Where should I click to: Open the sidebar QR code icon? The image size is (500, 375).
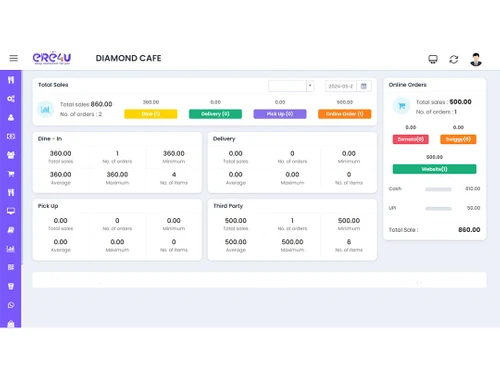tap(11, 267)
